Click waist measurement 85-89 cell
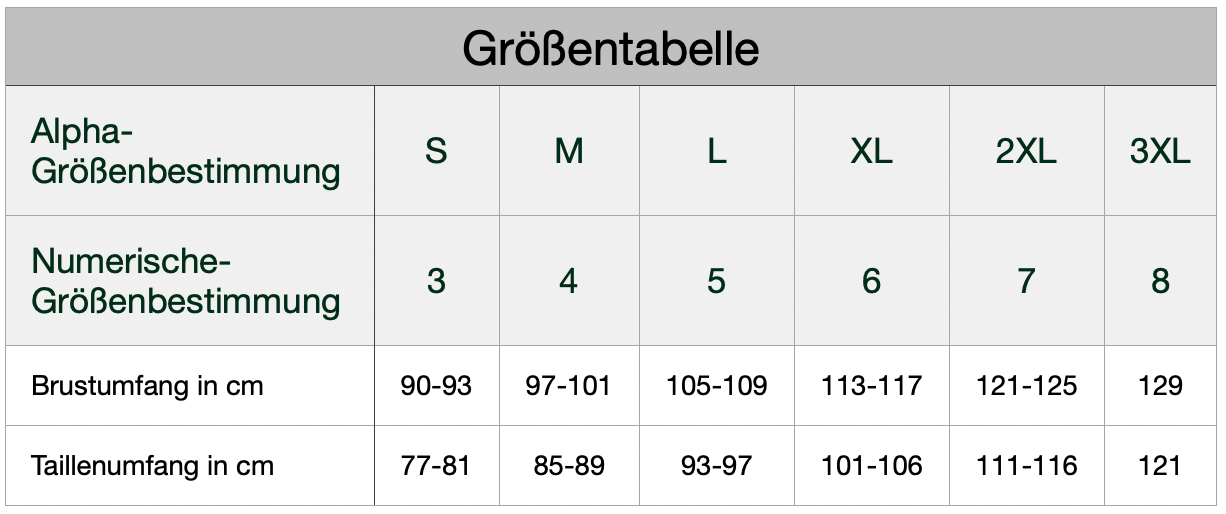1226x514 pixels. point(568,466)
